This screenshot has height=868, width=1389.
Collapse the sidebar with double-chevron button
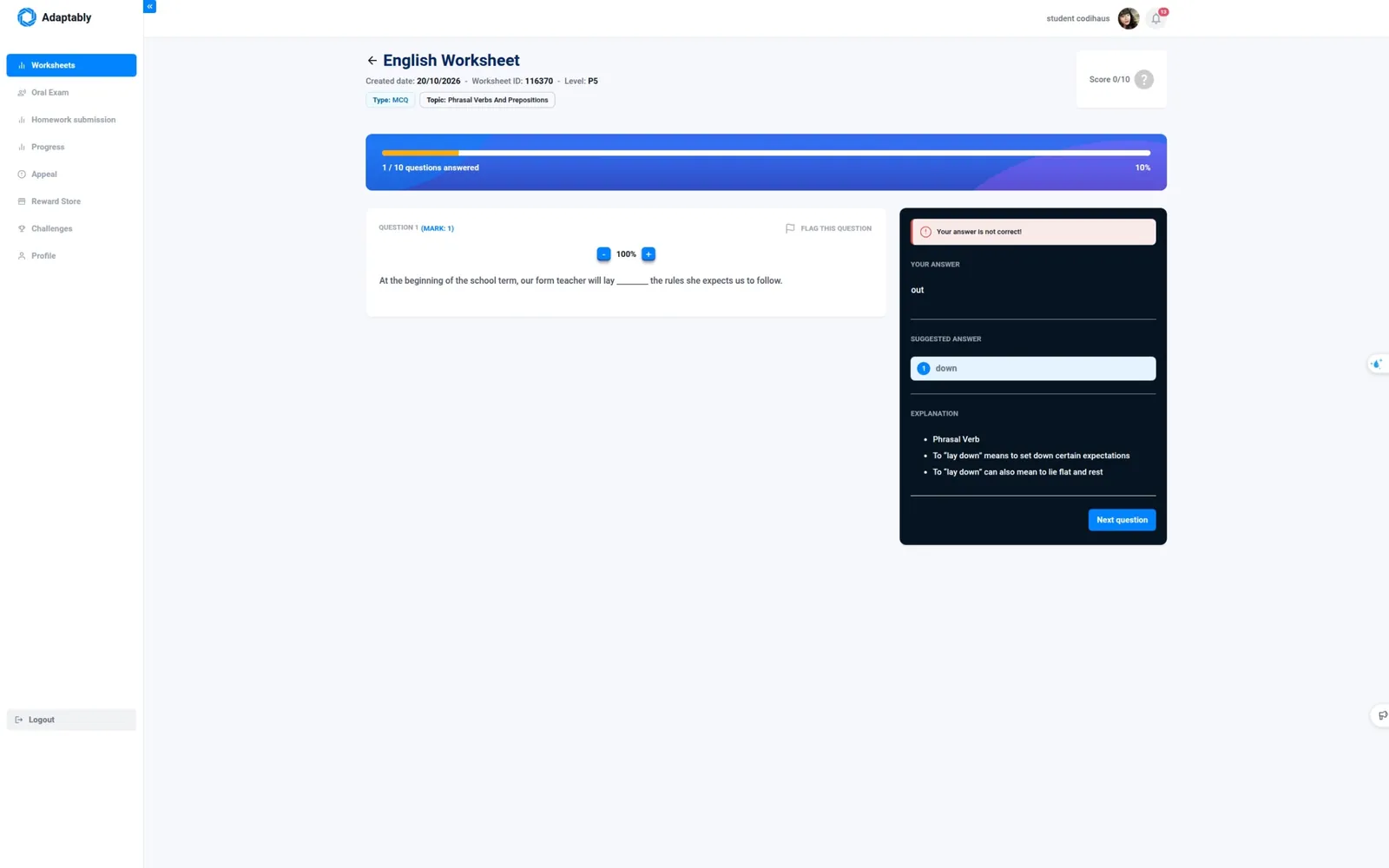149,6
